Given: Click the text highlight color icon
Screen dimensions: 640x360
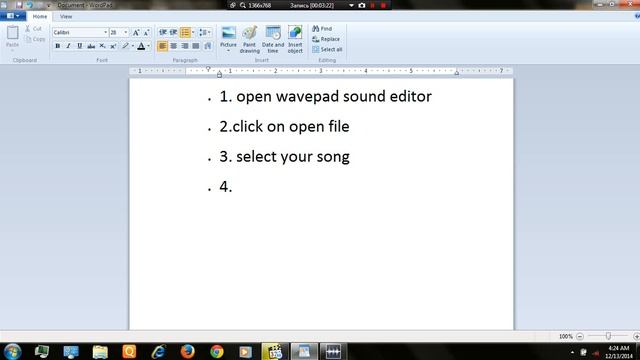Looking at the screenshot, I should (125, 46).
